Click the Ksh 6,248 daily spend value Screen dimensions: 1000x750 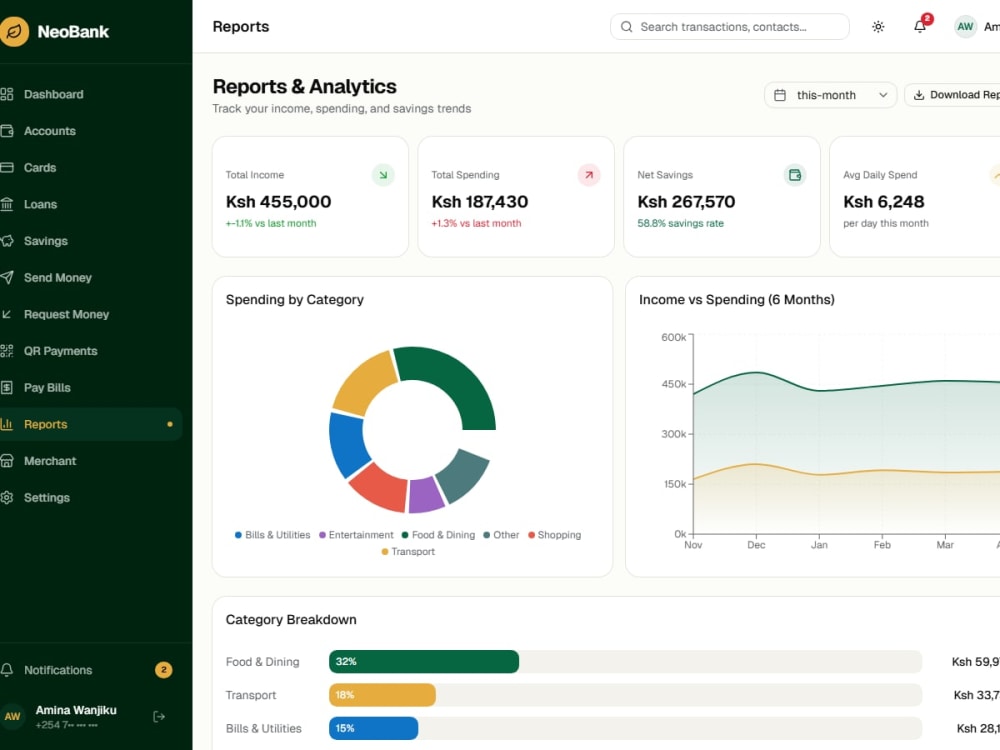pyautogui.click(x=883, y=202)
